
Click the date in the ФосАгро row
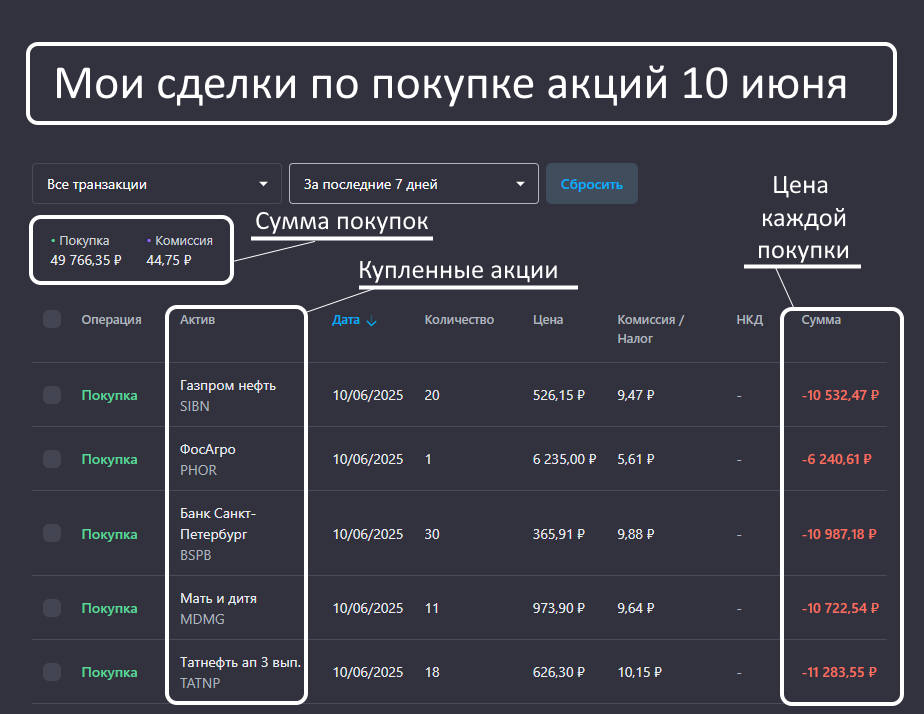click(368, 460)
